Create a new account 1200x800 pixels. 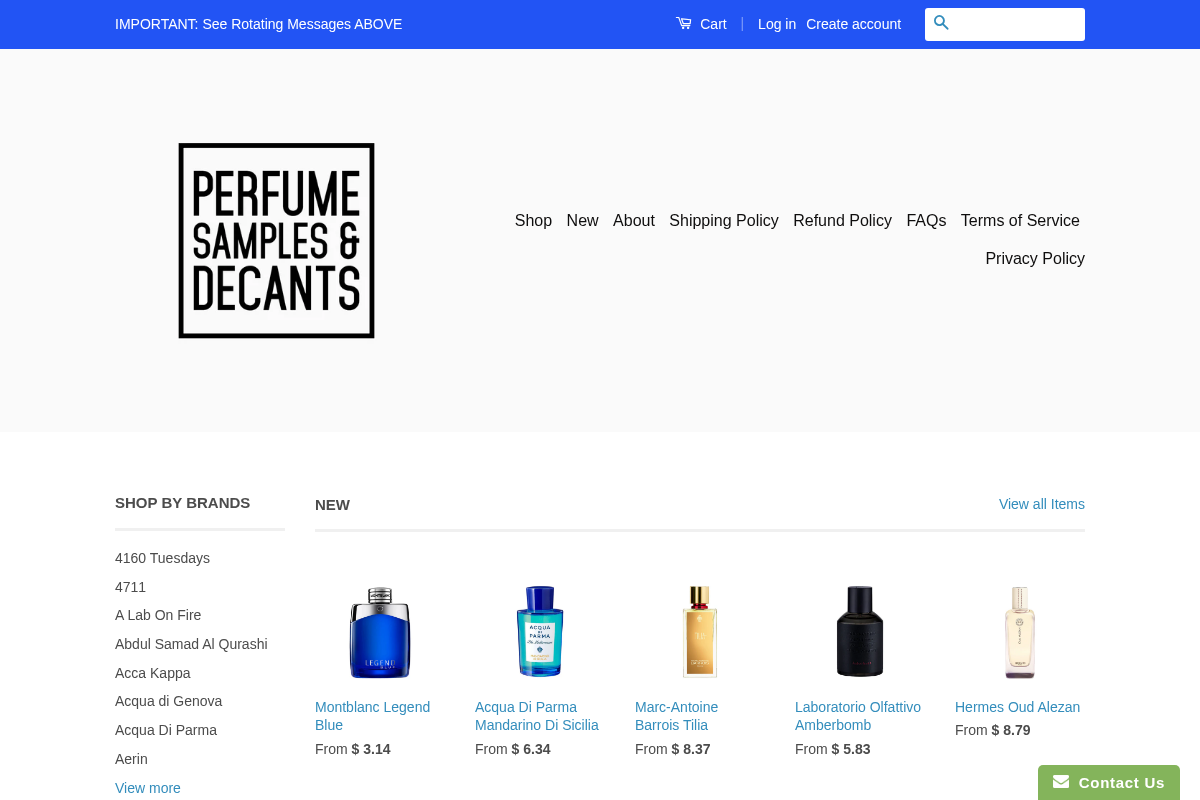(853, 23)
